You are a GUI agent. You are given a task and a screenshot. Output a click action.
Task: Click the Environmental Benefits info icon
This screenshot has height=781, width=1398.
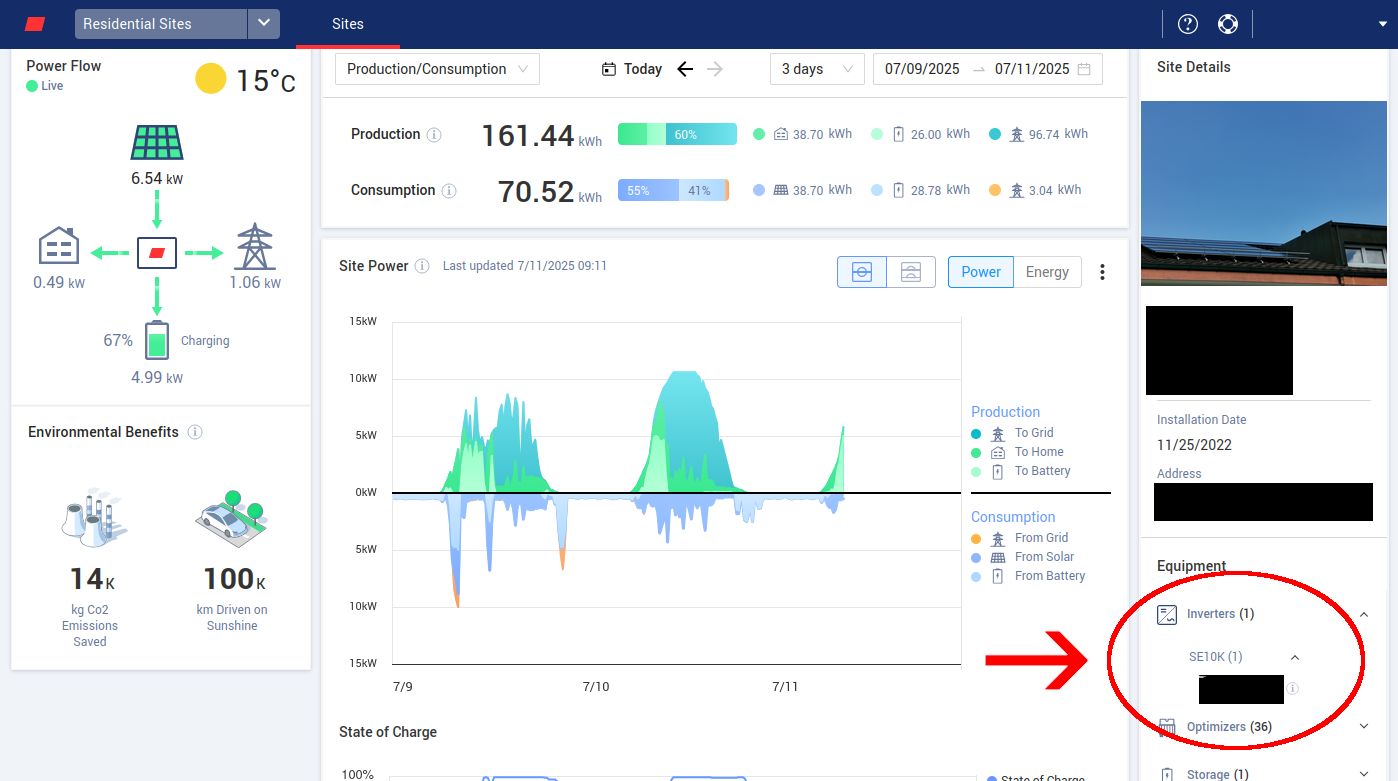(195, 432)
